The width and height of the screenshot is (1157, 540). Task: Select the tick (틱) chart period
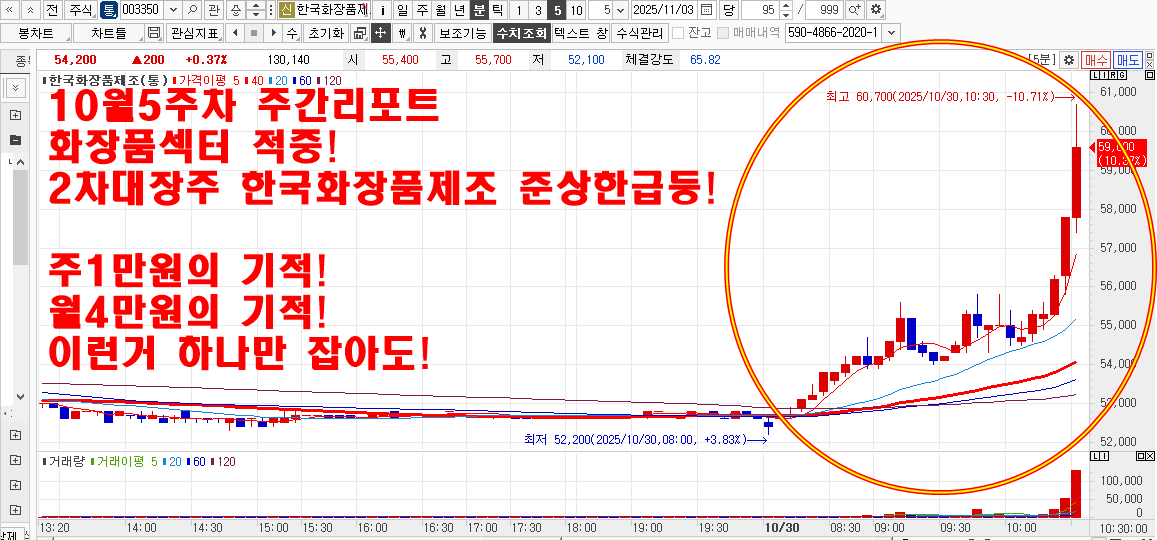497,10
